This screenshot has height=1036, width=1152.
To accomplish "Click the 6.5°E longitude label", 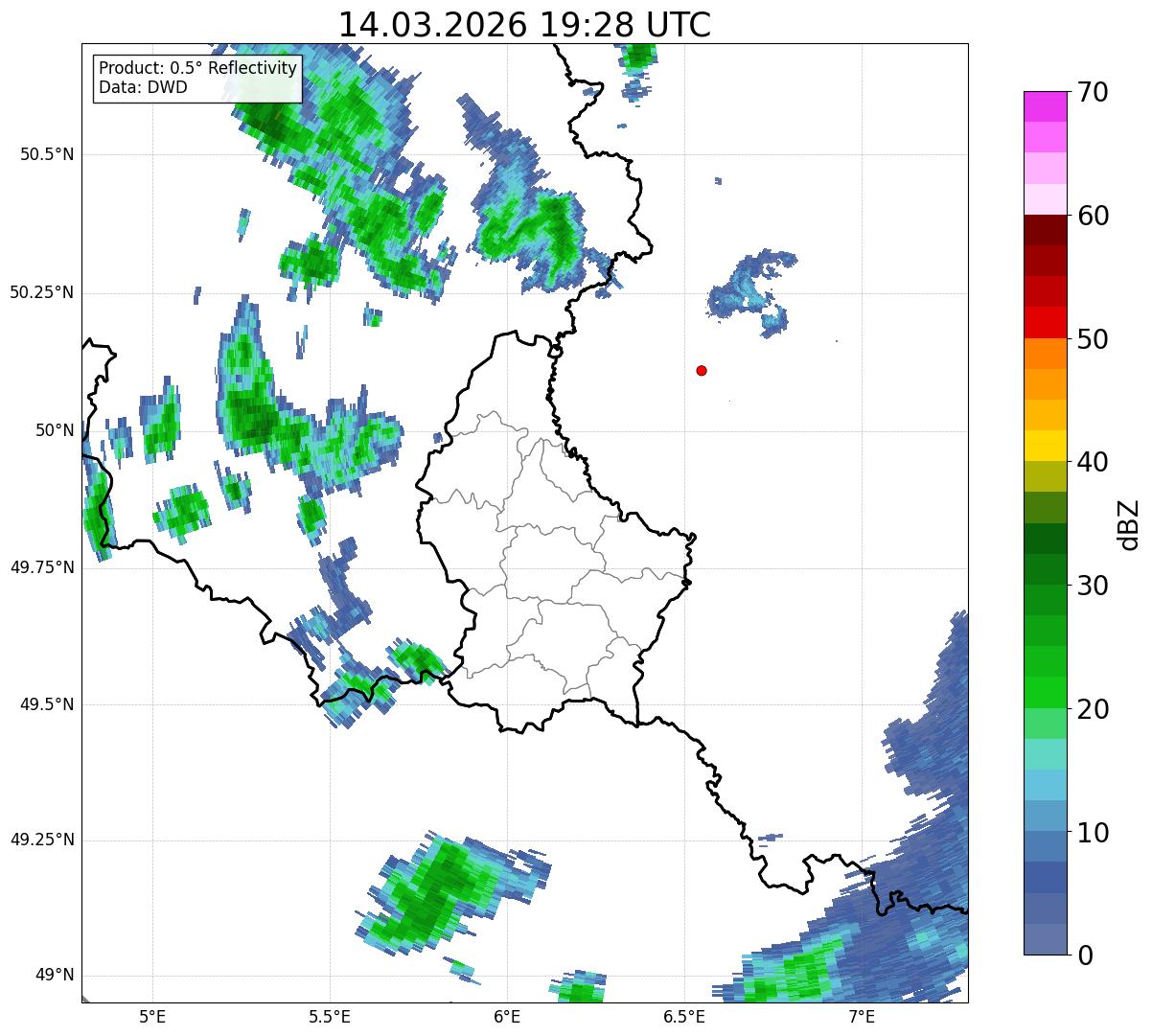I will tap(684, 1016).
